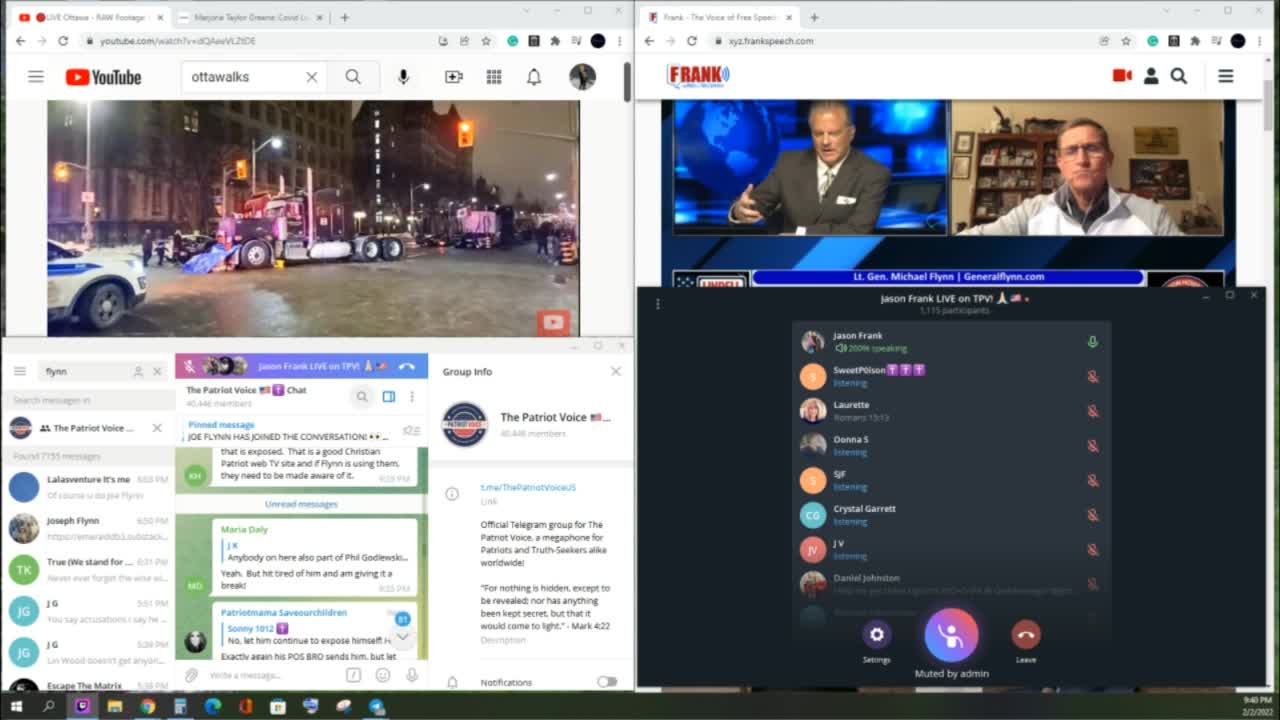This screenshot has width=1280, height=720.
Task: Toggle the group Notifications switch
Action: pyautogui.click(x=607, y=682)
